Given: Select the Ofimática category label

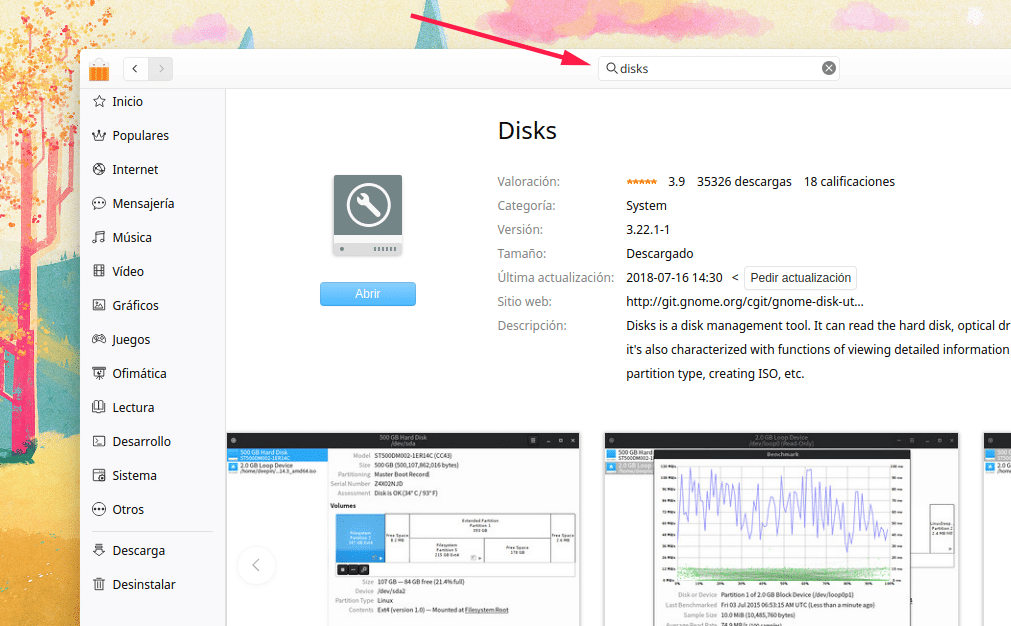Looking at the screenshot, I should click(x=139, y=373).
